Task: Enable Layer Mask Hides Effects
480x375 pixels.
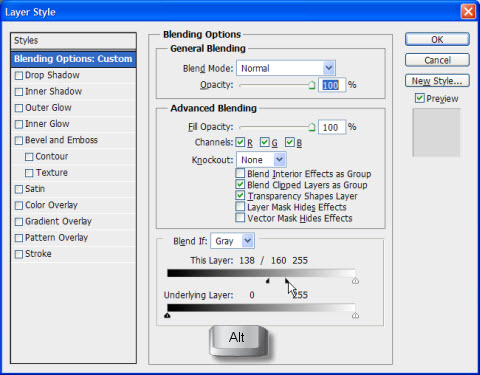Action: 240,206
